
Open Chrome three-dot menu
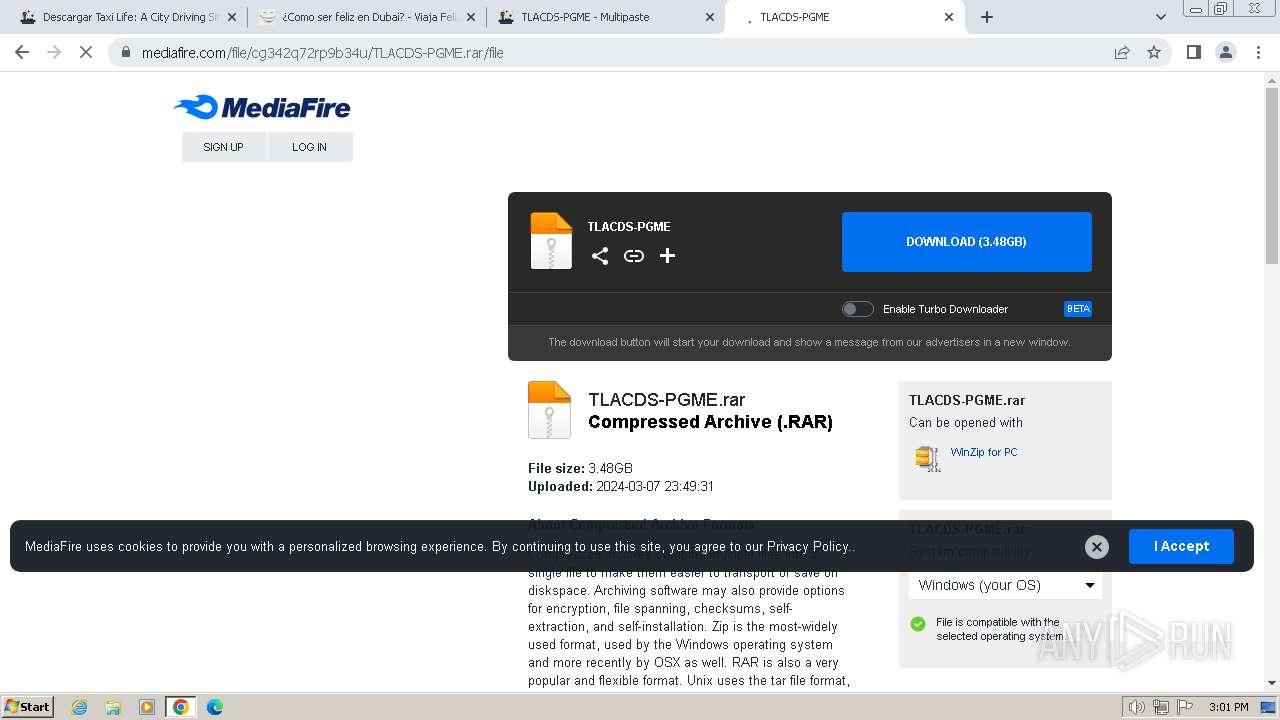click(x=1258, y=52)
